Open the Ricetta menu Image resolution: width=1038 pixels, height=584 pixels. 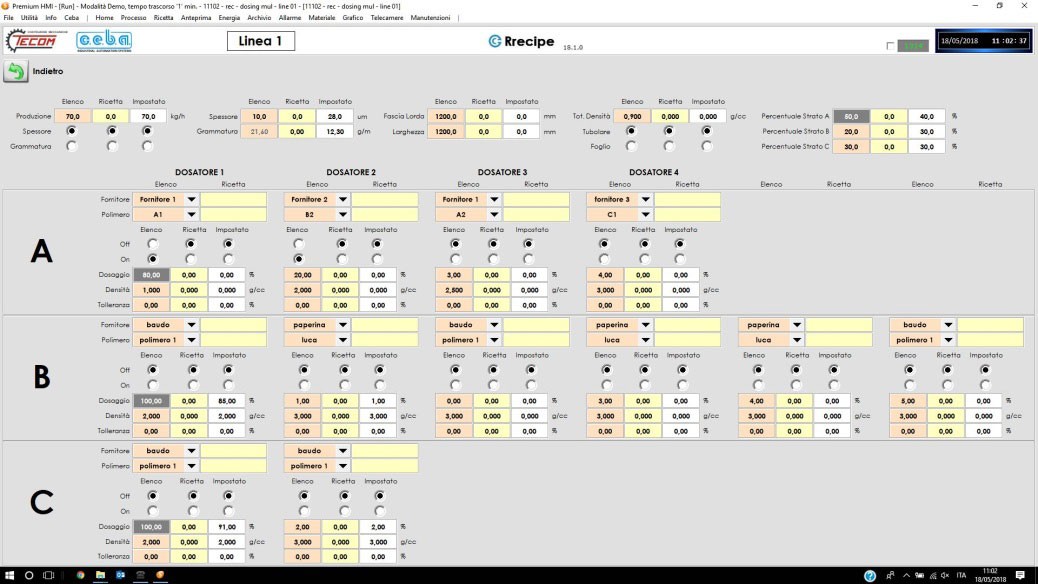pyautogui.click(x=163, y=18)
